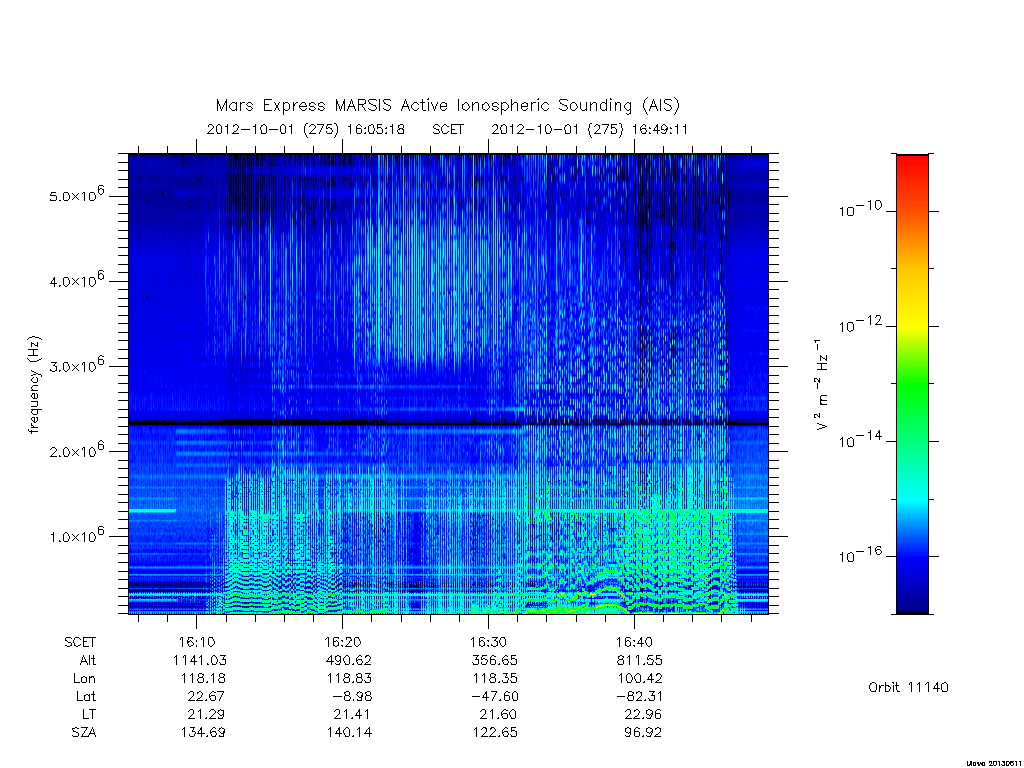Viewport: 1024px width, 768px height.
Task: Click y-axis tick label '2.0×10^6'
Action: (76, 450)
